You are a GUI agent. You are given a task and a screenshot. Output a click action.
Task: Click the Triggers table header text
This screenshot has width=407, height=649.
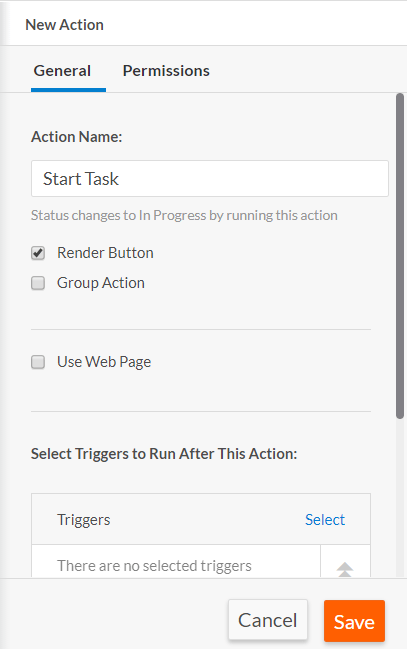pyautogui.click(x=84, y=520)
